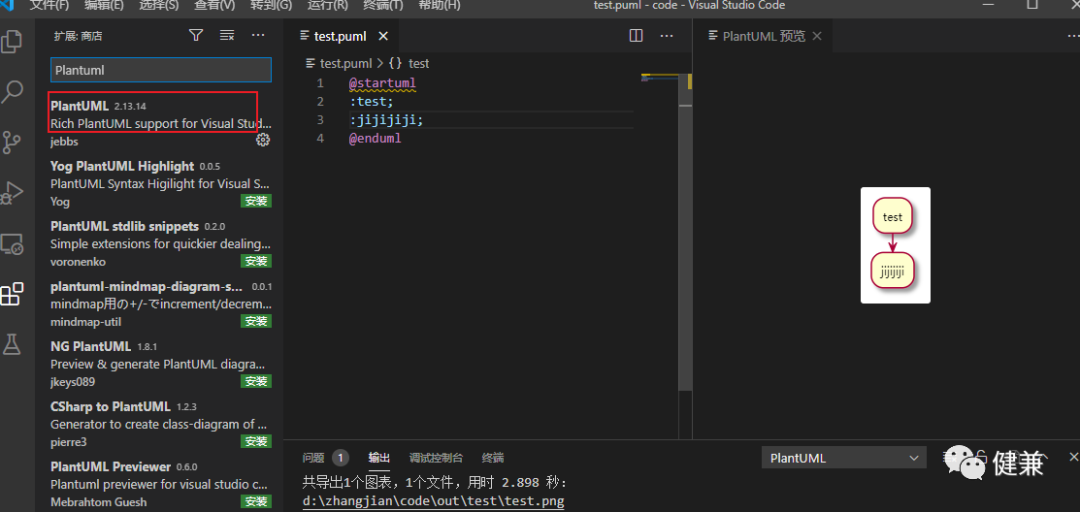
Task: Open manage gear for PlantUML extension
Action: coord(262,140)
